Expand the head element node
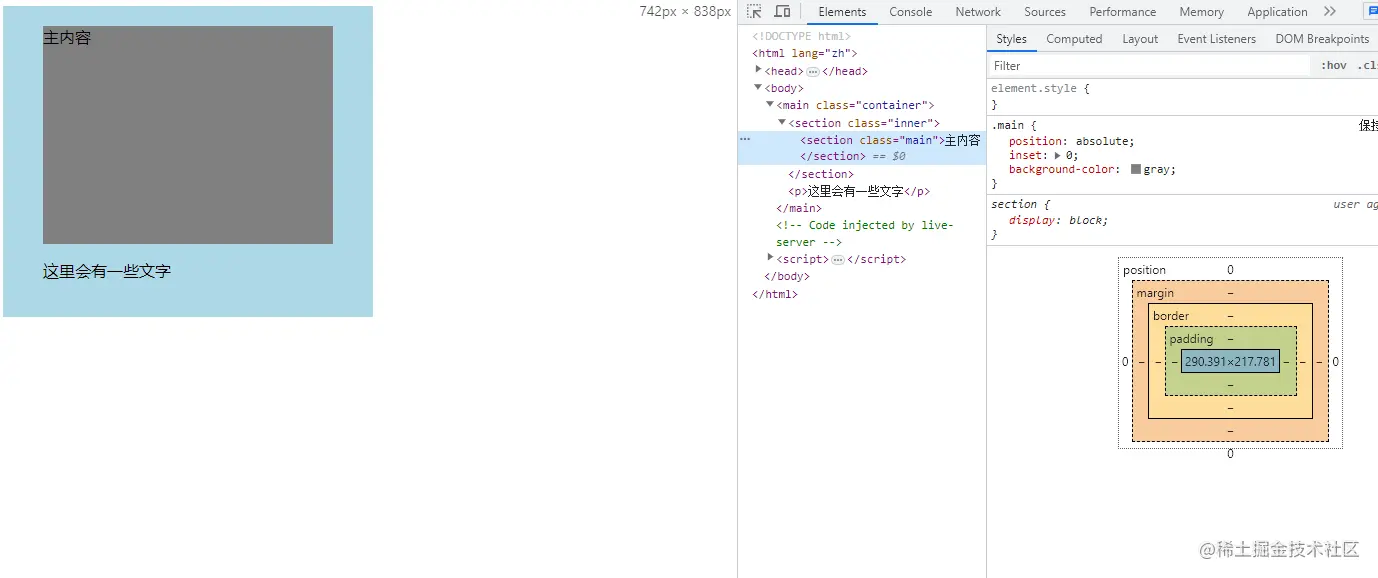 (x=759, y=70)
